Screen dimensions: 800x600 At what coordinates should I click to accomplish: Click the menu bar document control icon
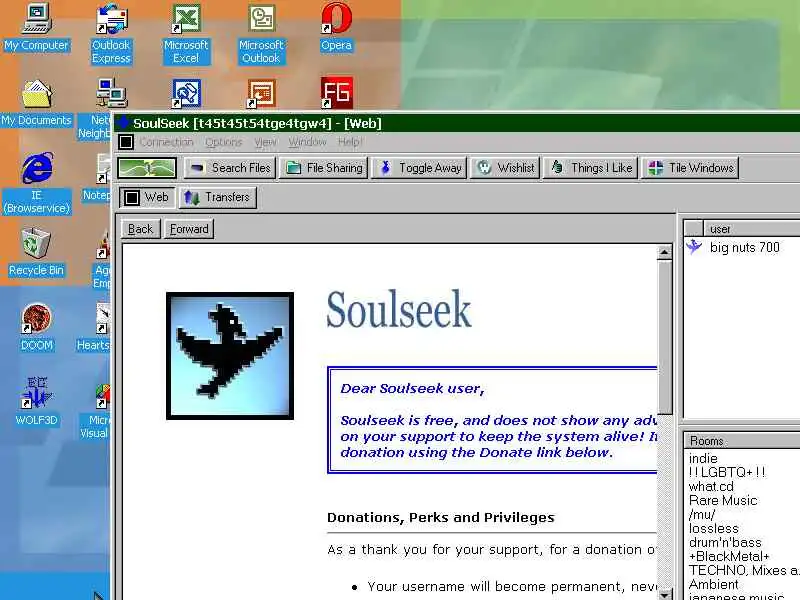coord(126,142)
